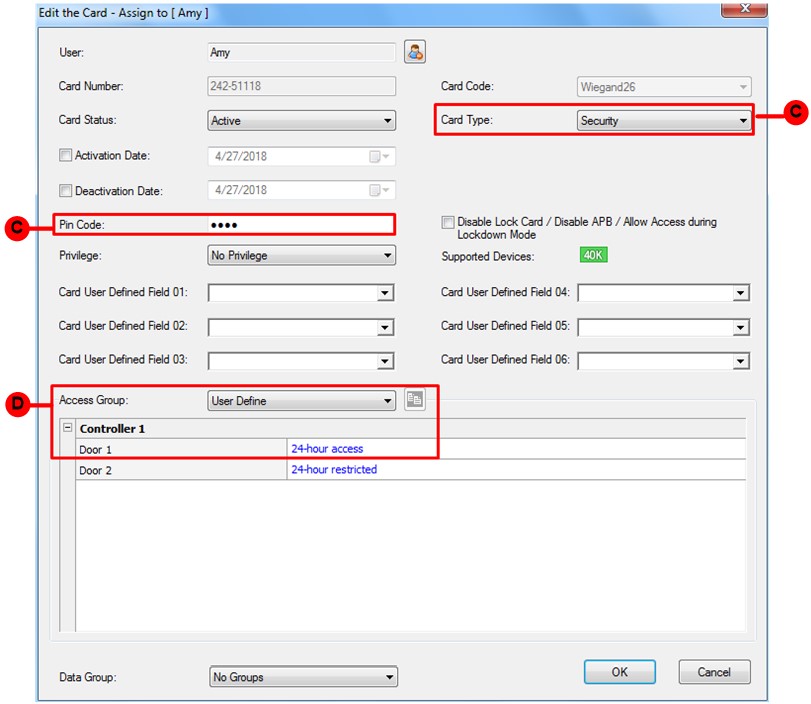
Task: Click the User name field showing Amy
Action: coord(302,52)
